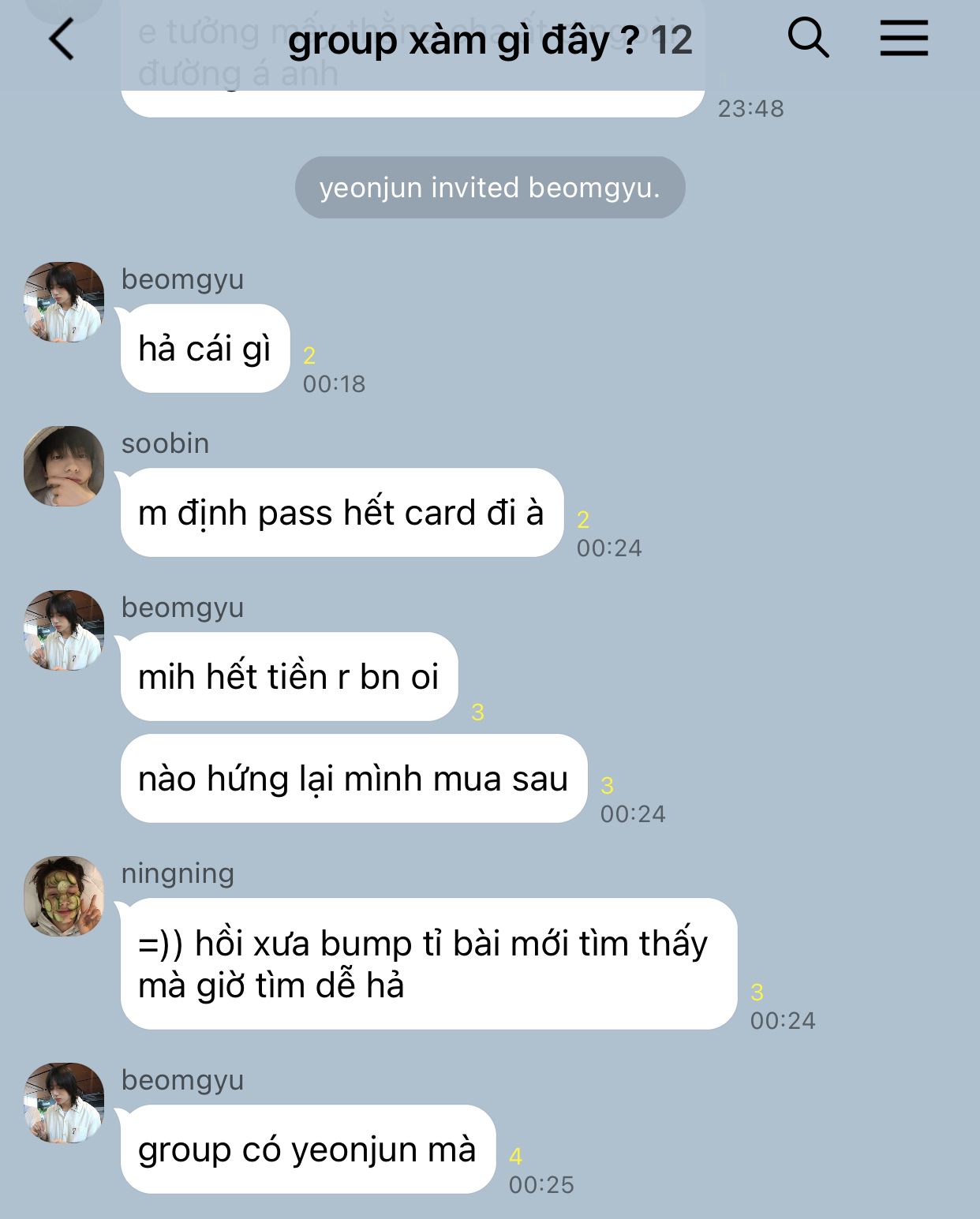Viewport: 980px width, 1219px height.
Task: Open beomgyu's avatar beside 'mih hết tiền'
Action: click(x=64, y=630)
